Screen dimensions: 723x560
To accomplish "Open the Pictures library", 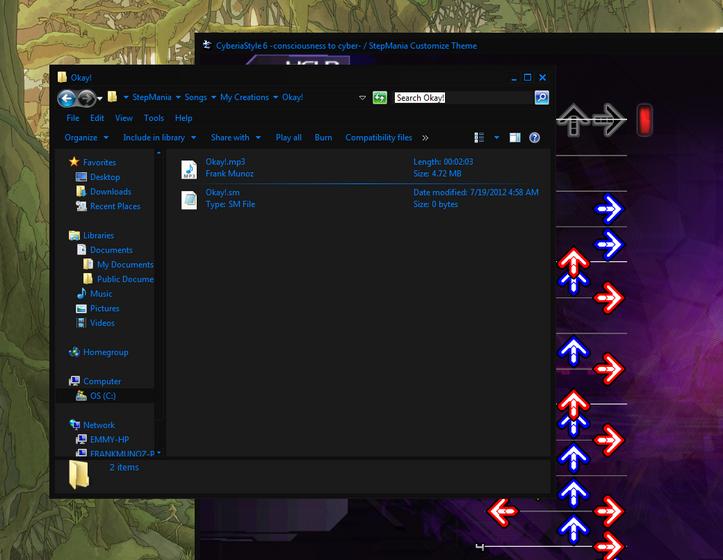I will click(105, 308).
